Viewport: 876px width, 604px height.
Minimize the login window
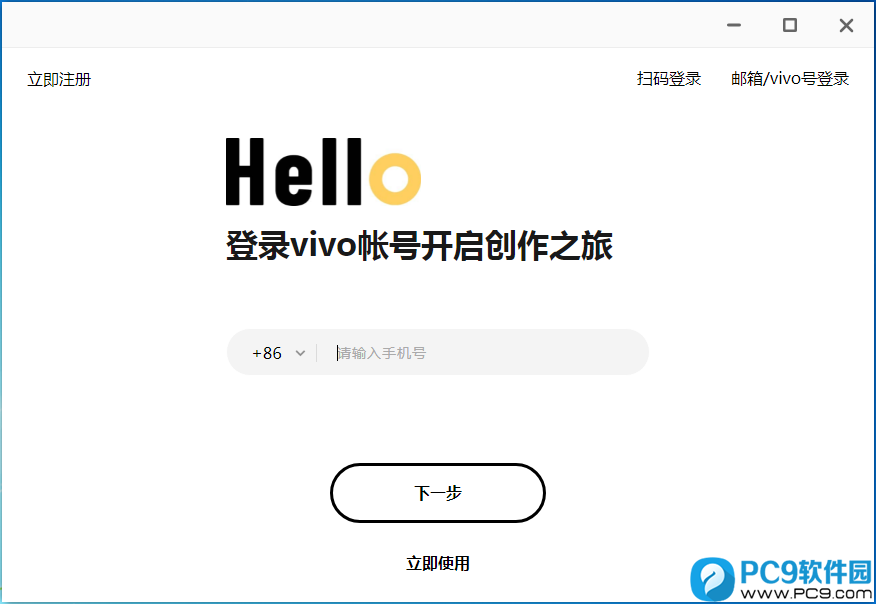pyautogui.click(x=734, y=25)
